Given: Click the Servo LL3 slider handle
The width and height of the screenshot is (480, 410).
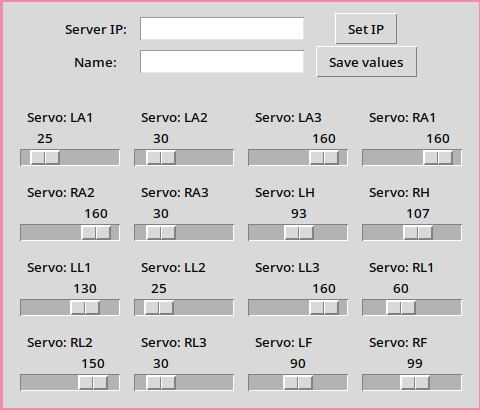Looking at the screenshot, I should coord(324,307).
